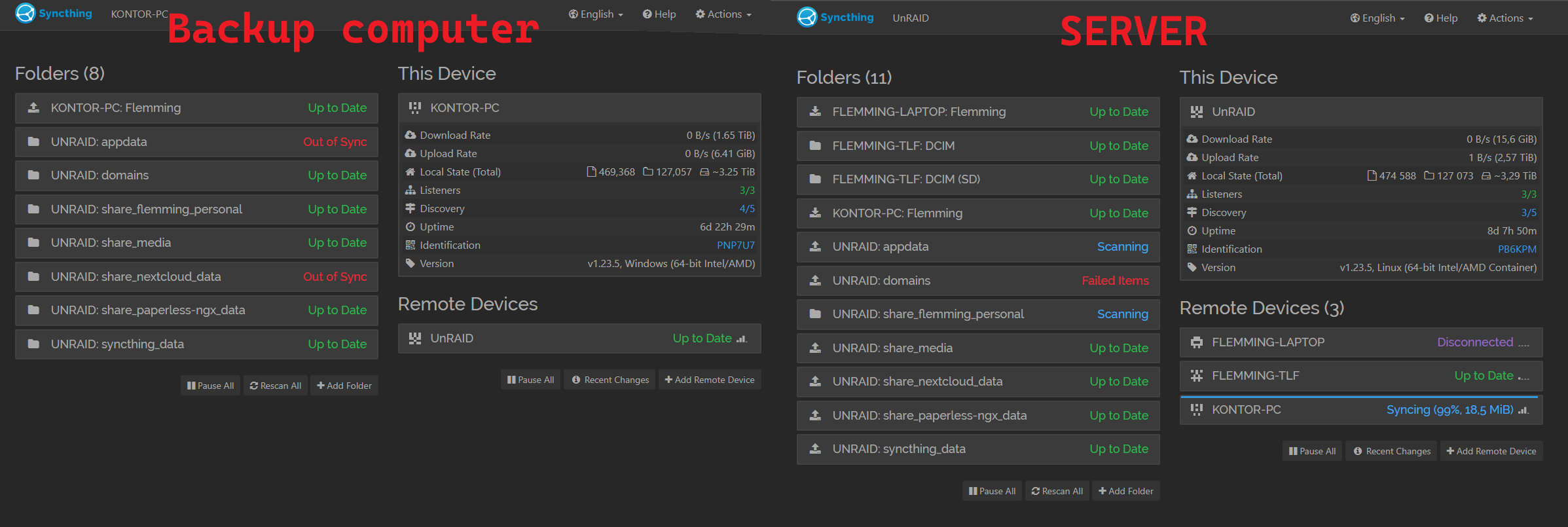The width and height of the screenshot is (1568, 527).
Task: Expand UNRAID: share_media on Backup computer
Action: coord(196,243)
